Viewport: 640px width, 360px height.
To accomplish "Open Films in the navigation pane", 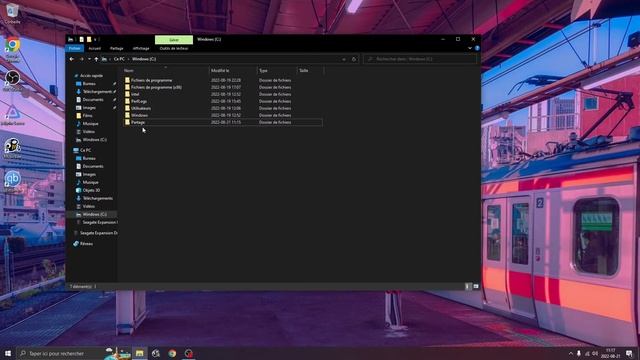I will pyautogui.click(x=87, y=116).
